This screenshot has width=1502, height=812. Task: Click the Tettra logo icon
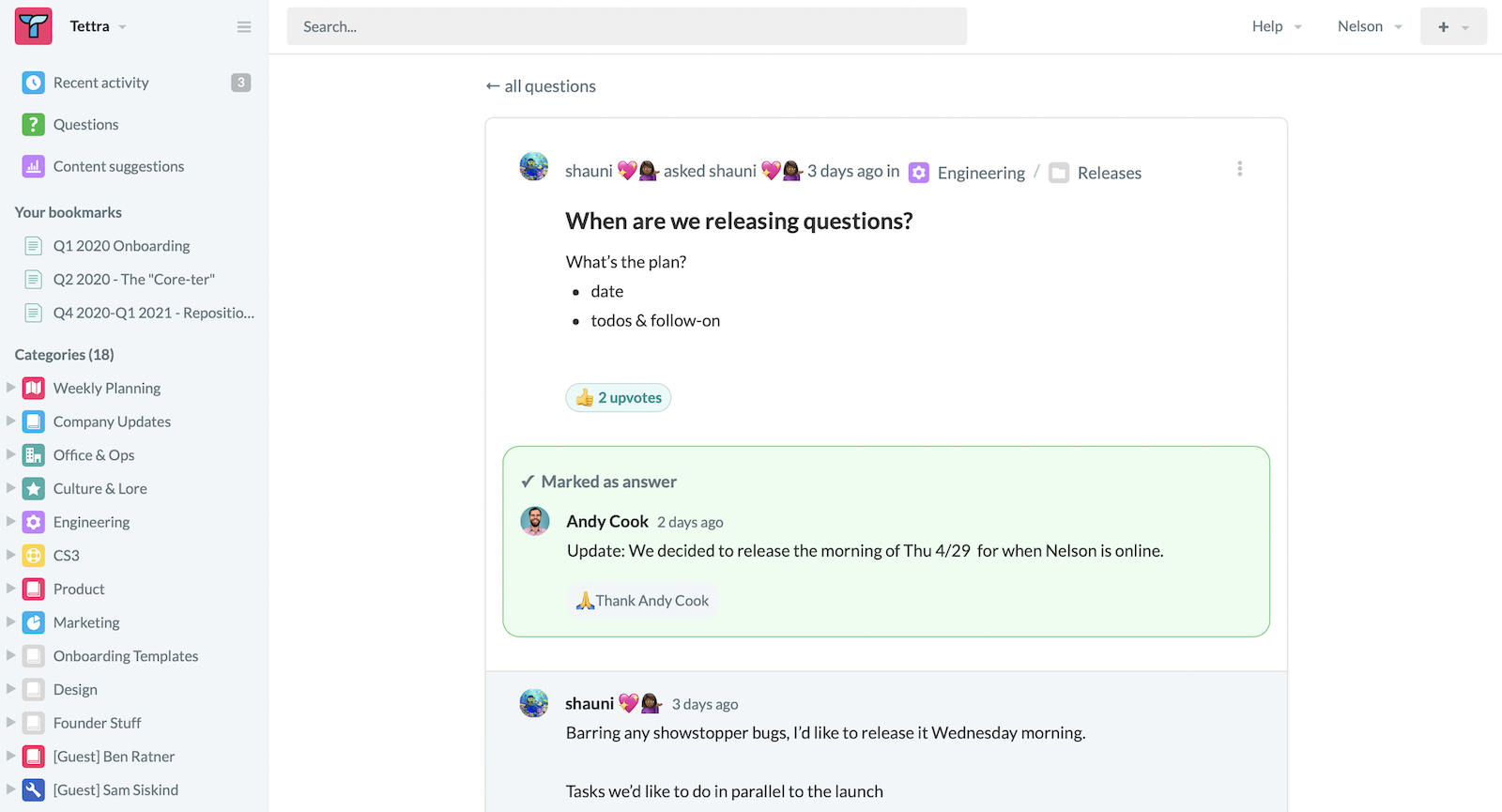pyautogui.click(x=33, y=26)
